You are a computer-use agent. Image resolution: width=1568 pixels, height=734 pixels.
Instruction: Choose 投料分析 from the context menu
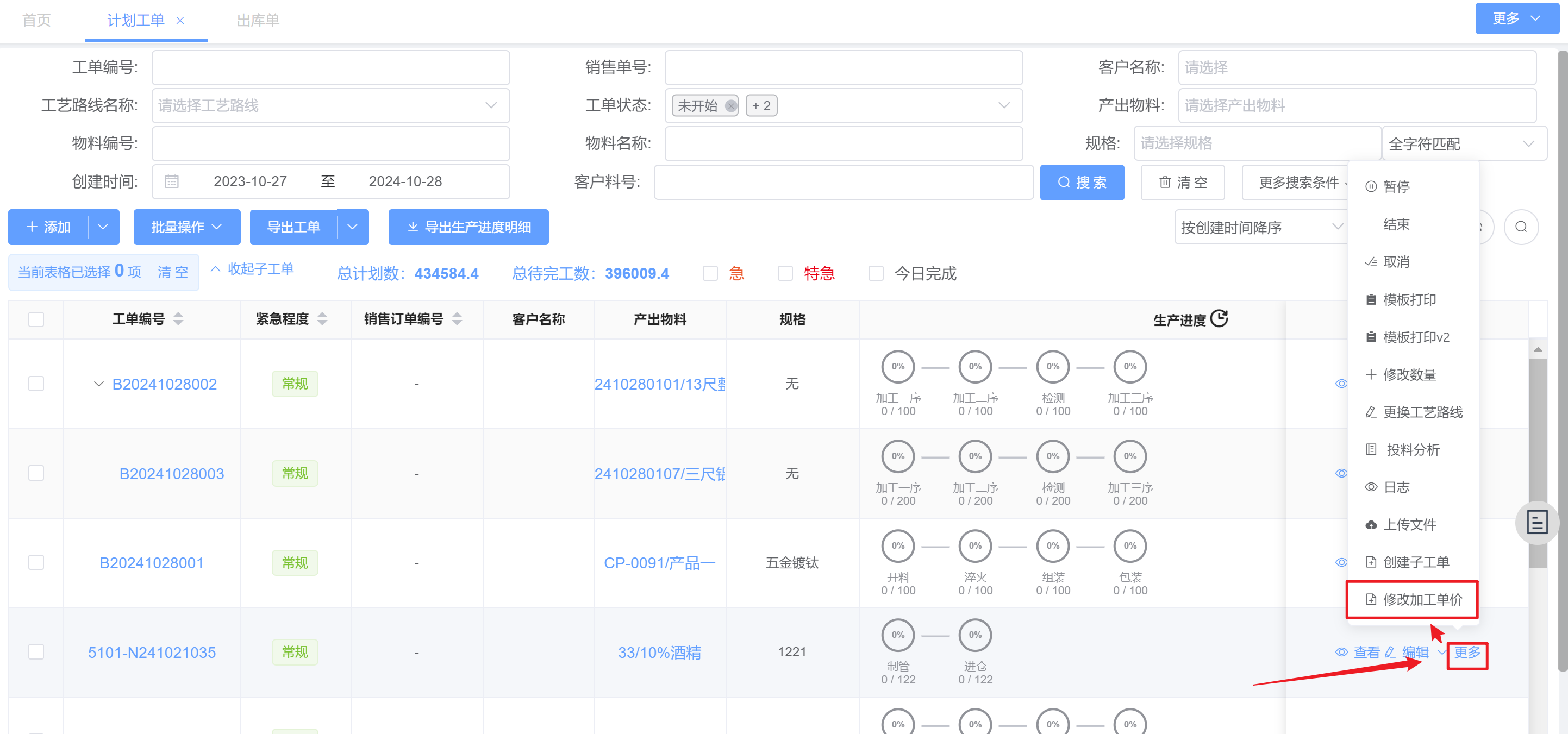click(1414, 450)
